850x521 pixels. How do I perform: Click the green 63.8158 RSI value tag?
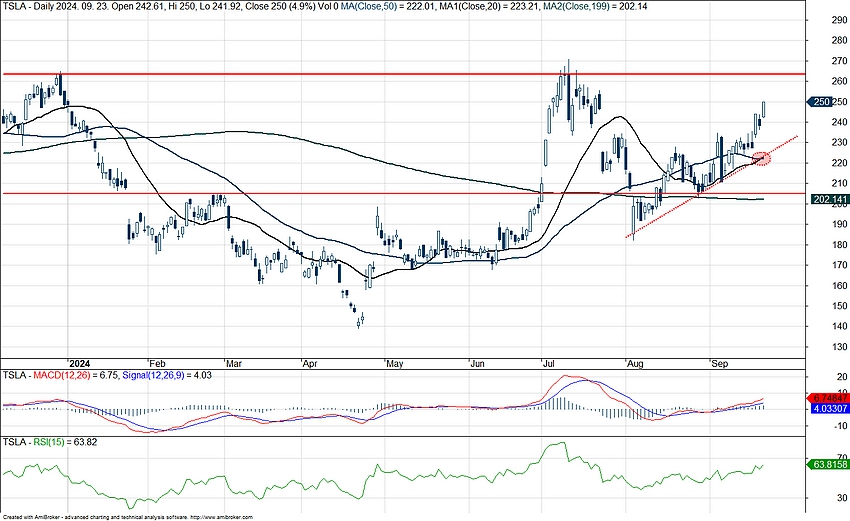[829, 464]
